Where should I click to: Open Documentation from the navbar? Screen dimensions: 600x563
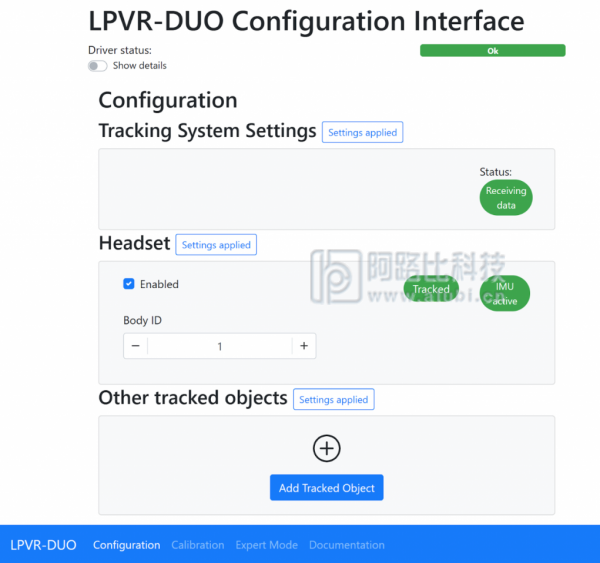[347, 545]
